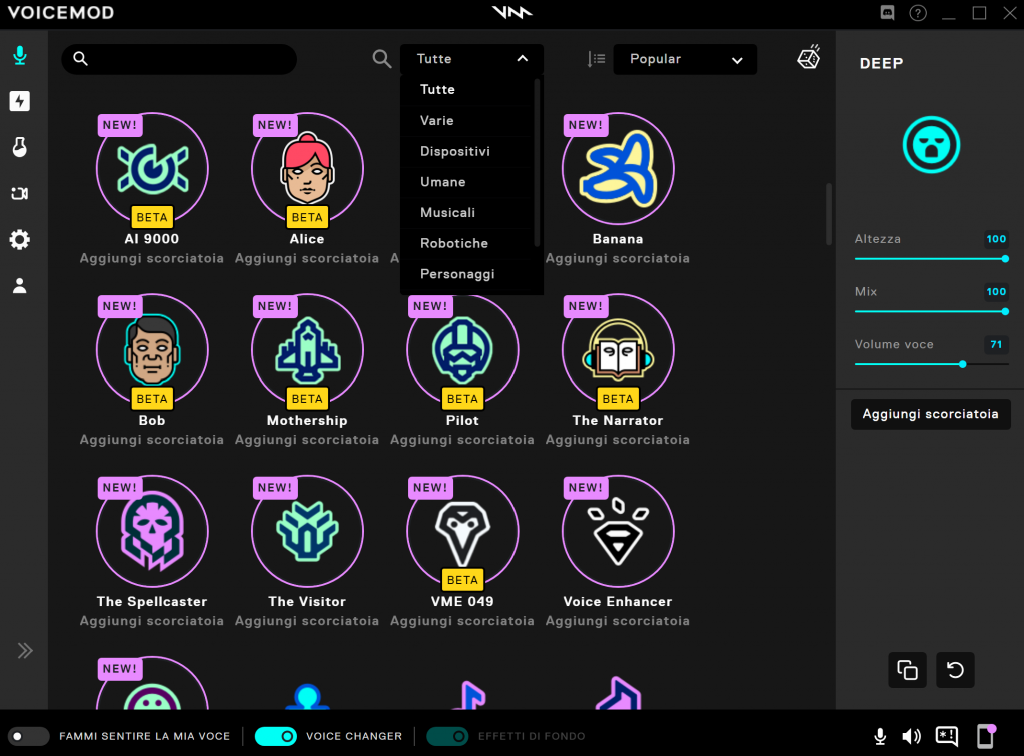1024x756 pixels.
Task: Click the Altezza slider track
Action: coord(931,259)
